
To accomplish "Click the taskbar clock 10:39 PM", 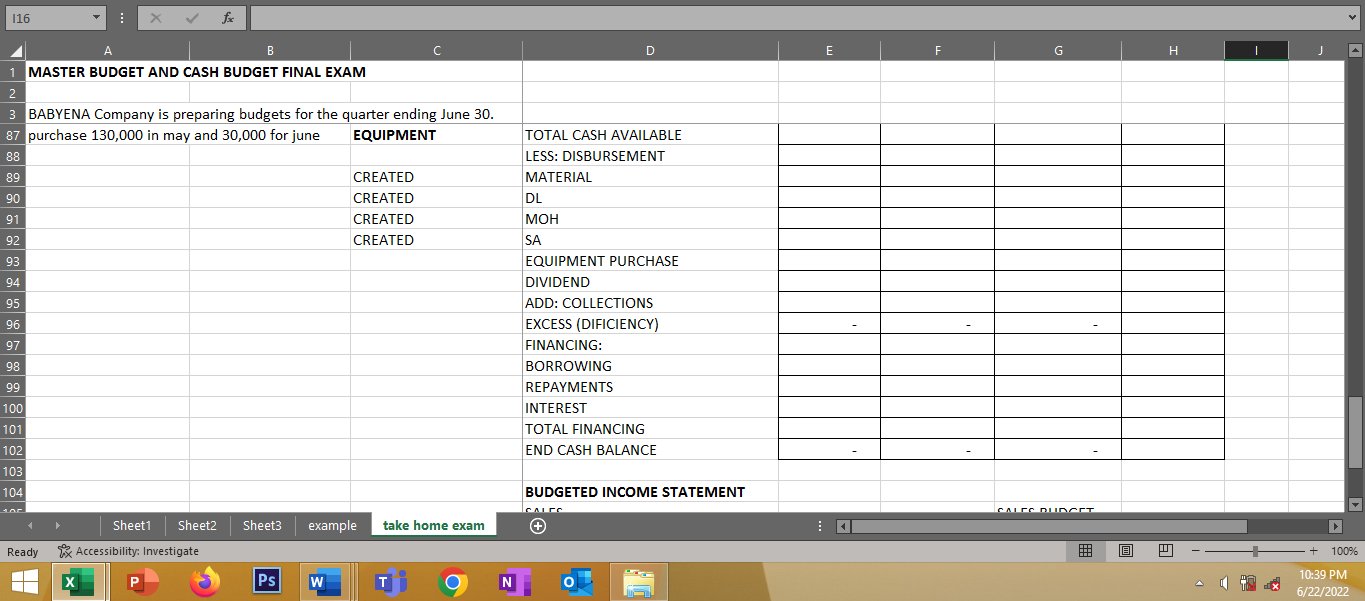I will click(1325, 573).
